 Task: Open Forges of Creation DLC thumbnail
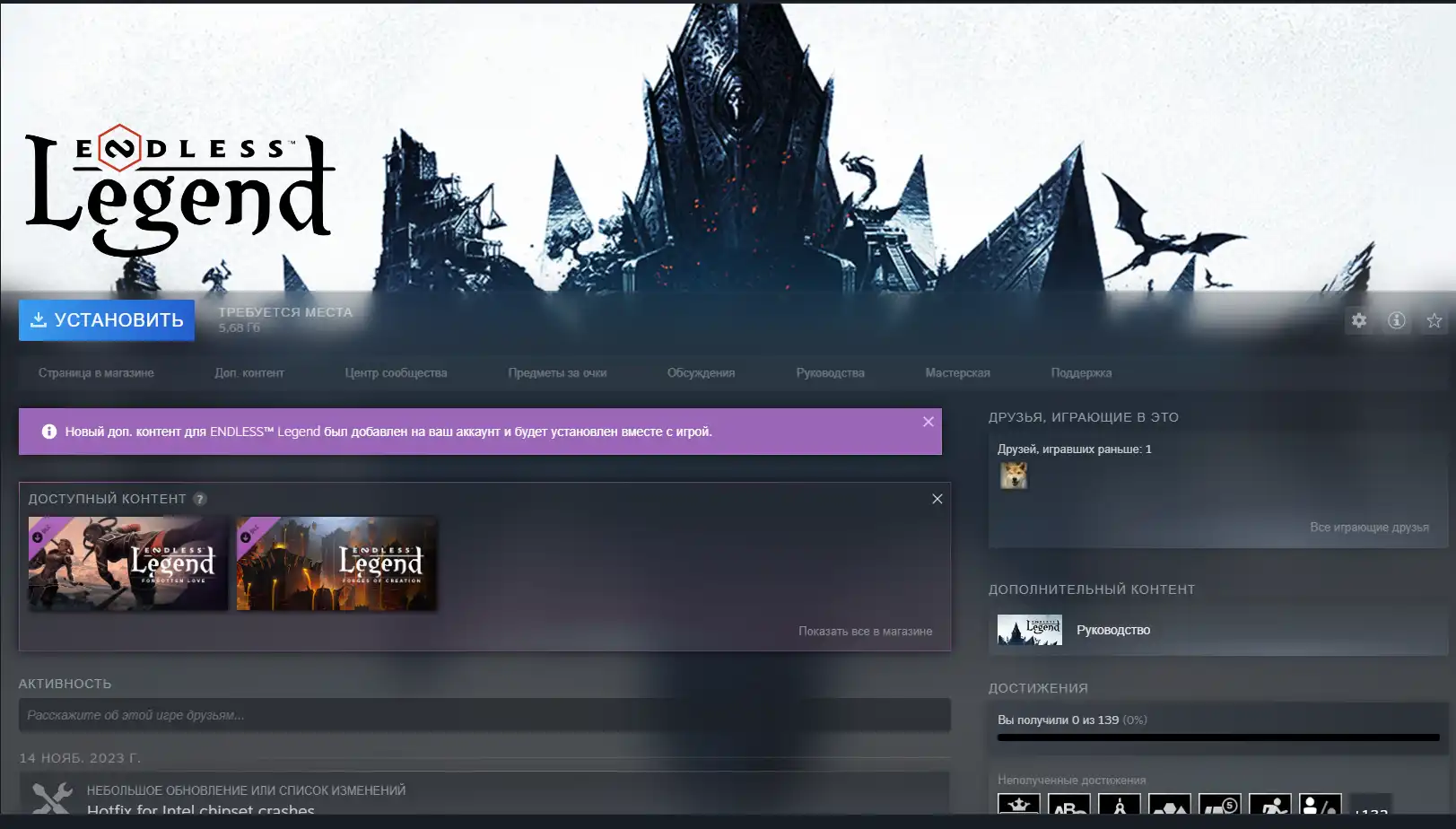336,563
